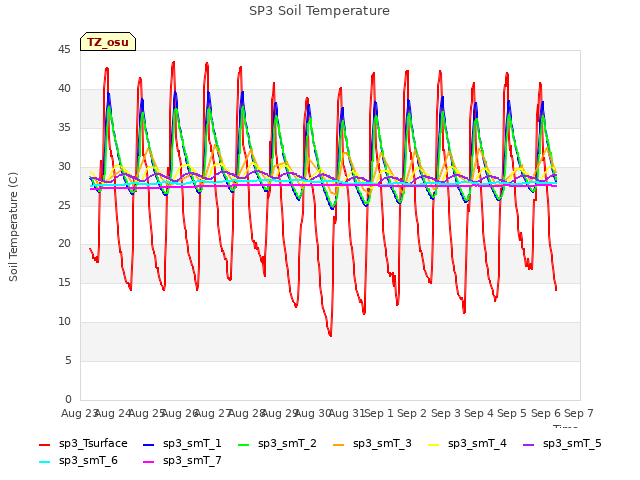This screenshot has height=480, width=640.
Task: Click the Aug 30 x-axis tick label
Action: click(x=312, y=413)
